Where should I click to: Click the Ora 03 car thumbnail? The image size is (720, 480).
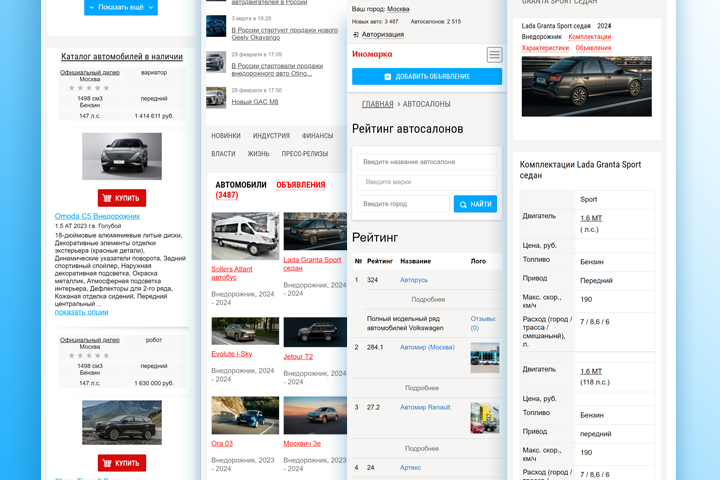point(245,415)
